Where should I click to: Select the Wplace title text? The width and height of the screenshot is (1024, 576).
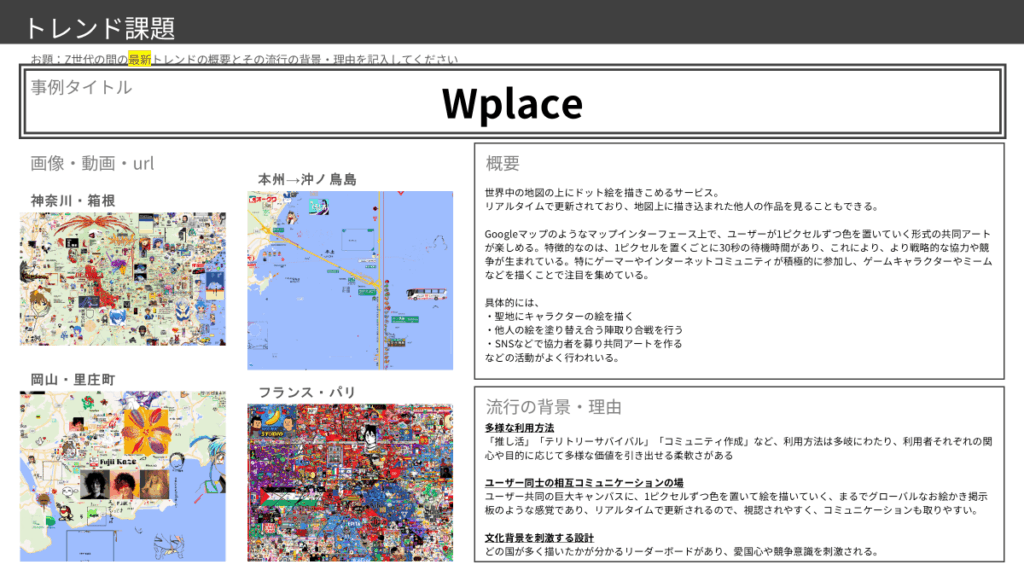512,104
